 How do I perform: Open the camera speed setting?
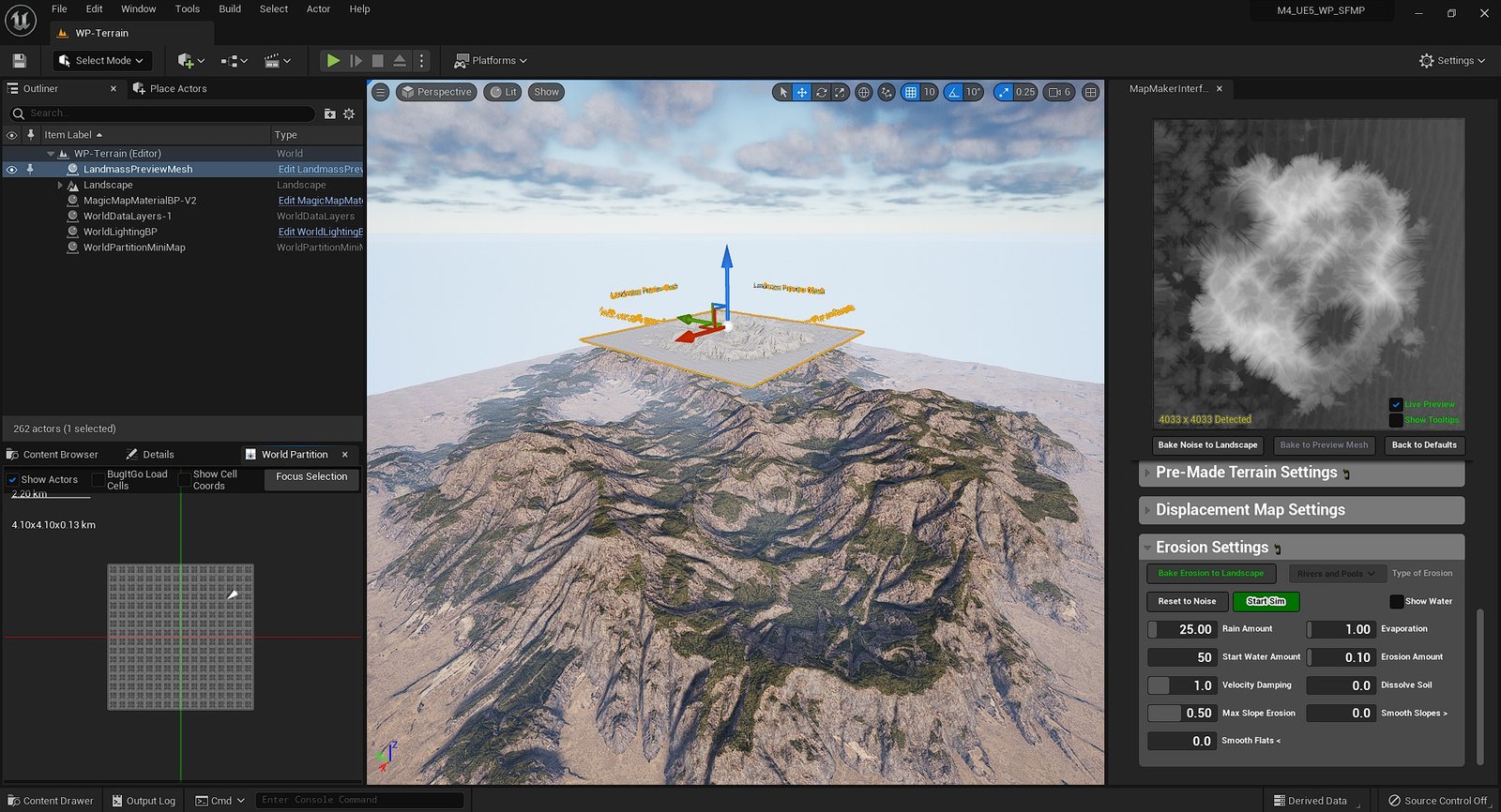click(1059, 92)
